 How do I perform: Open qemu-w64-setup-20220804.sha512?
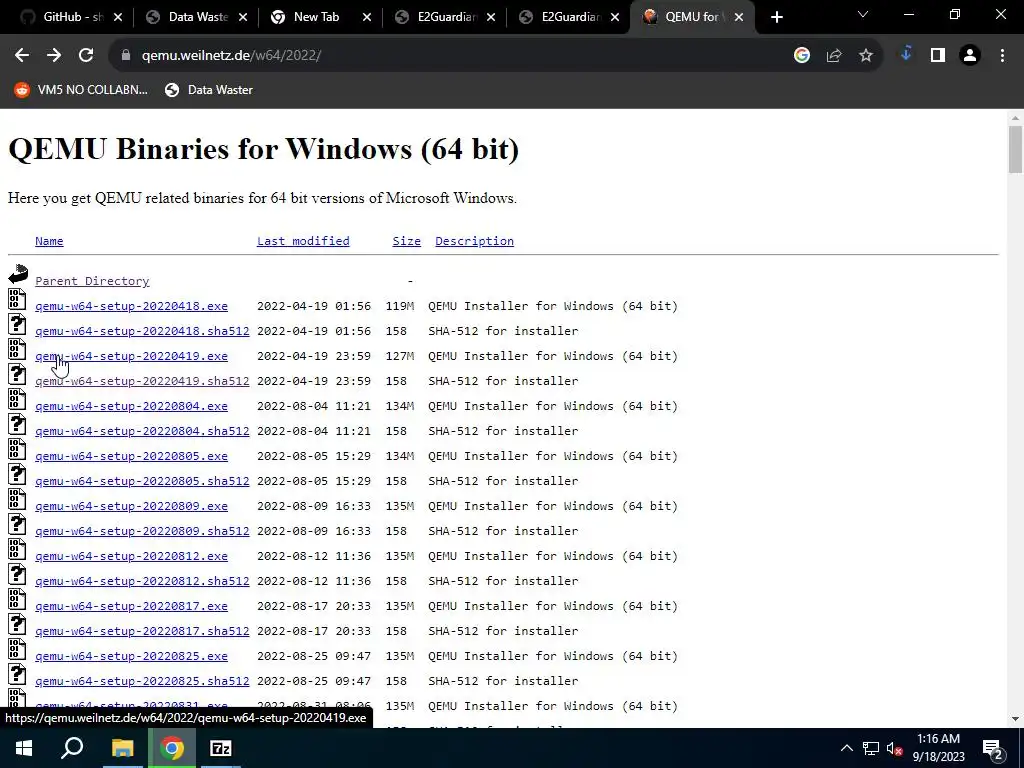142,431
